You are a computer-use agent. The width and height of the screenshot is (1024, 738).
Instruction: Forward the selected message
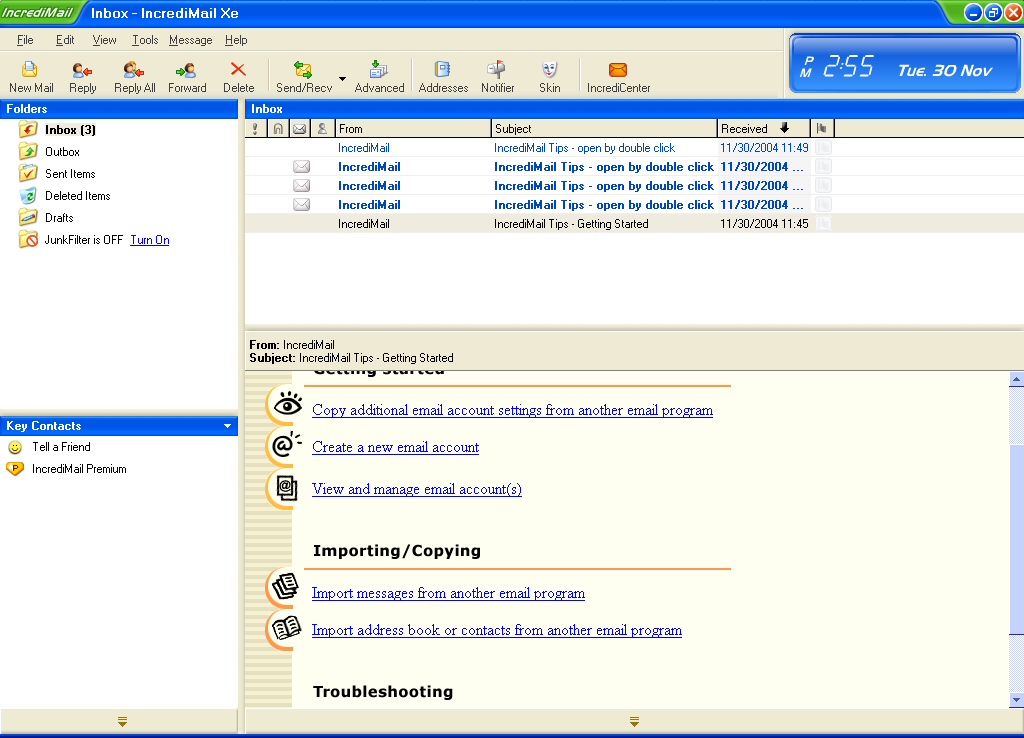point(187,76)
